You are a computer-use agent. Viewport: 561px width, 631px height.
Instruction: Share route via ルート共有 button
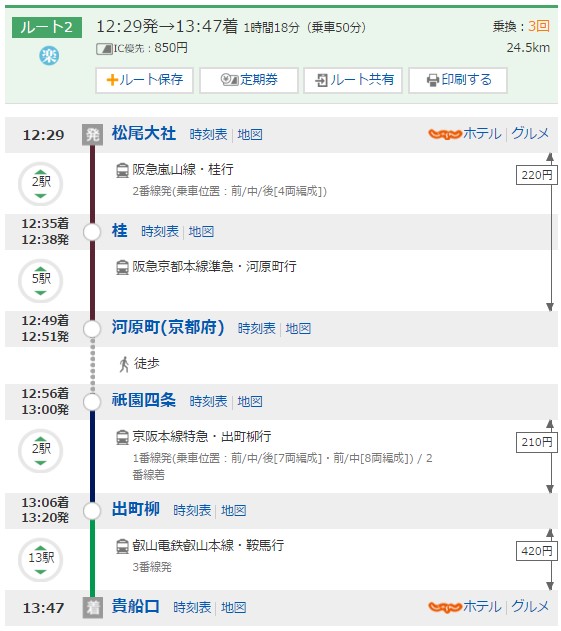[353, 80]
